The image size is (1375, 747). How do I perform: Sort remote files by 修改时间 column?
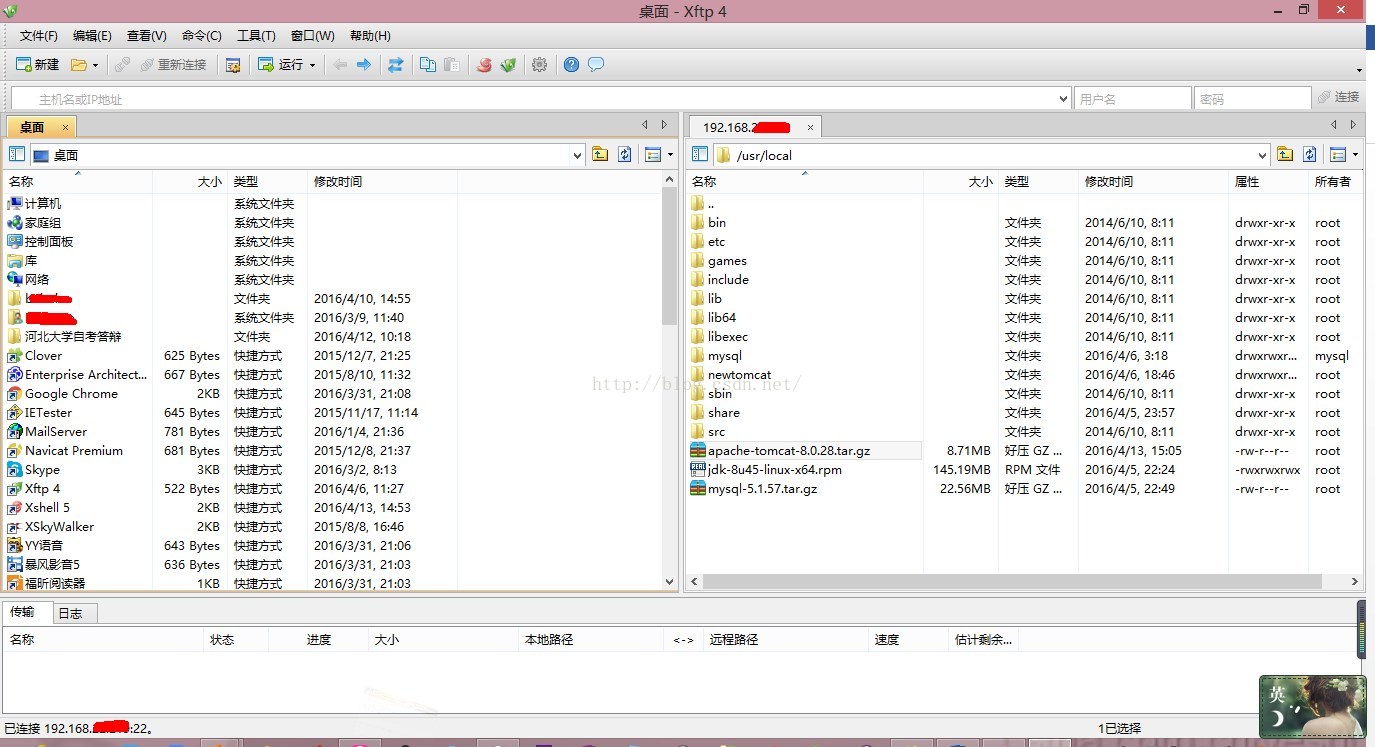point(1153,181)
